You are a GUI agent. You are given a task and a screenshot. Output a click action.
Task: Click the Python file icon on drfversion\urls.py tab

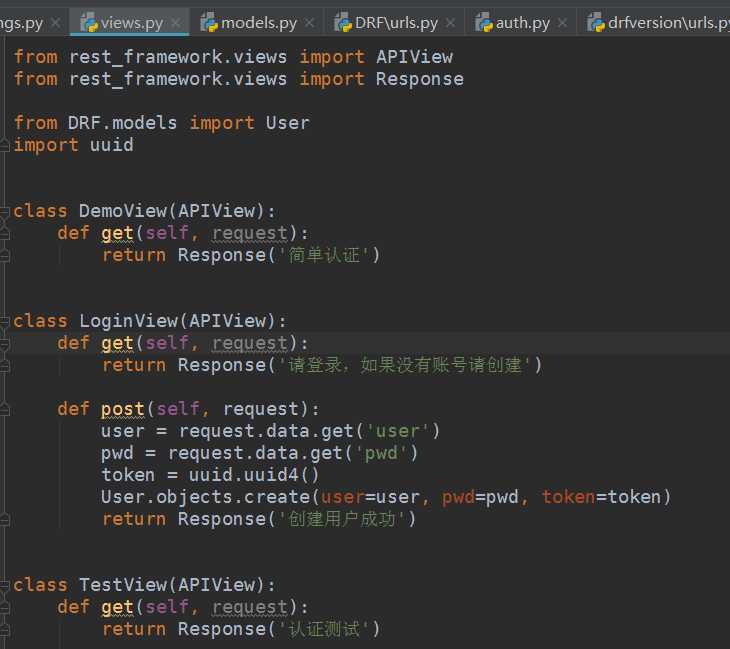coord(596,22)
